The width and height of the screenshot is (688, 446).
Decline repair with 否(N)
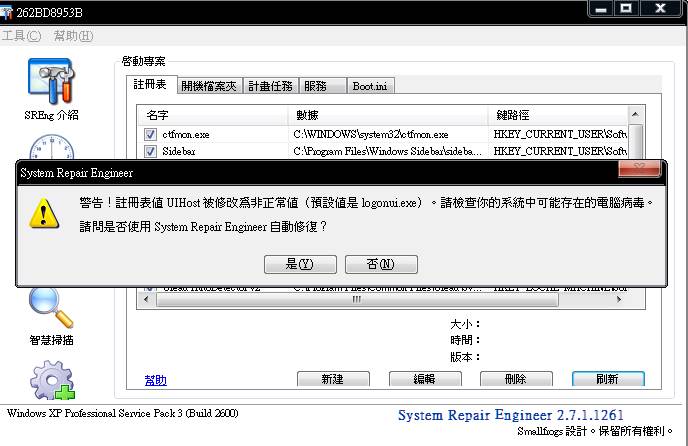point(381,264)
